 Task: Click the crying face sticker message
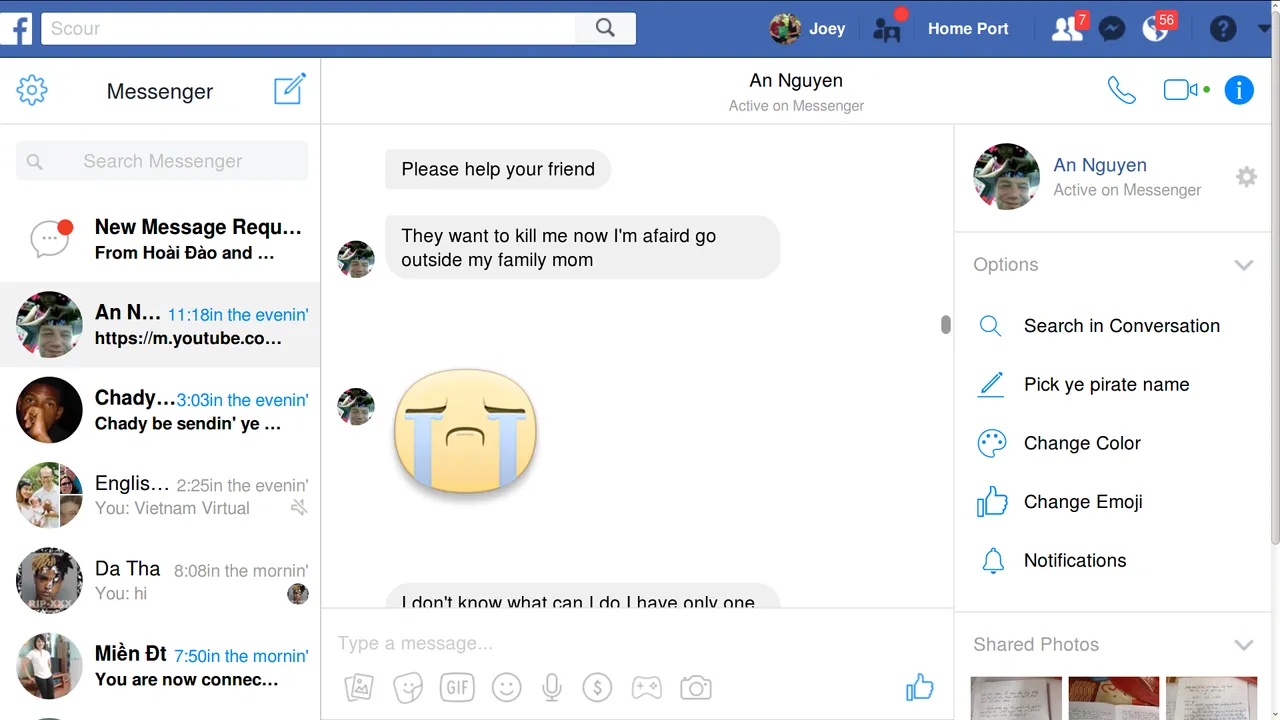click(466, 431)
